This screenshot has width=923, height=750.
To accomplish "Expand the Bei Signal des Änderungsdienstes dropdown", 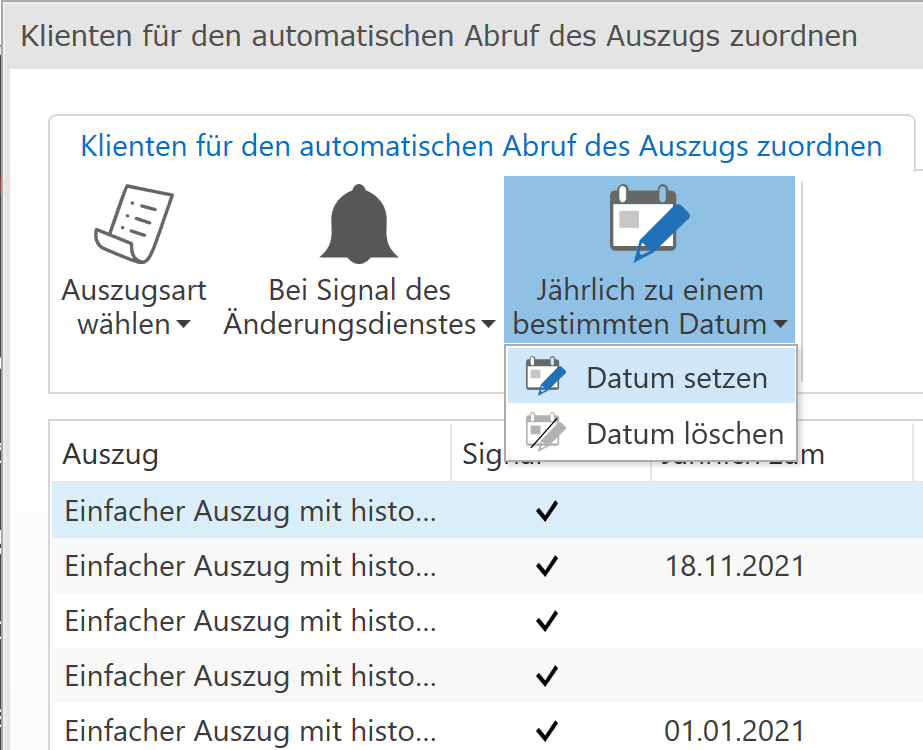I will click(x=486, y=324).
